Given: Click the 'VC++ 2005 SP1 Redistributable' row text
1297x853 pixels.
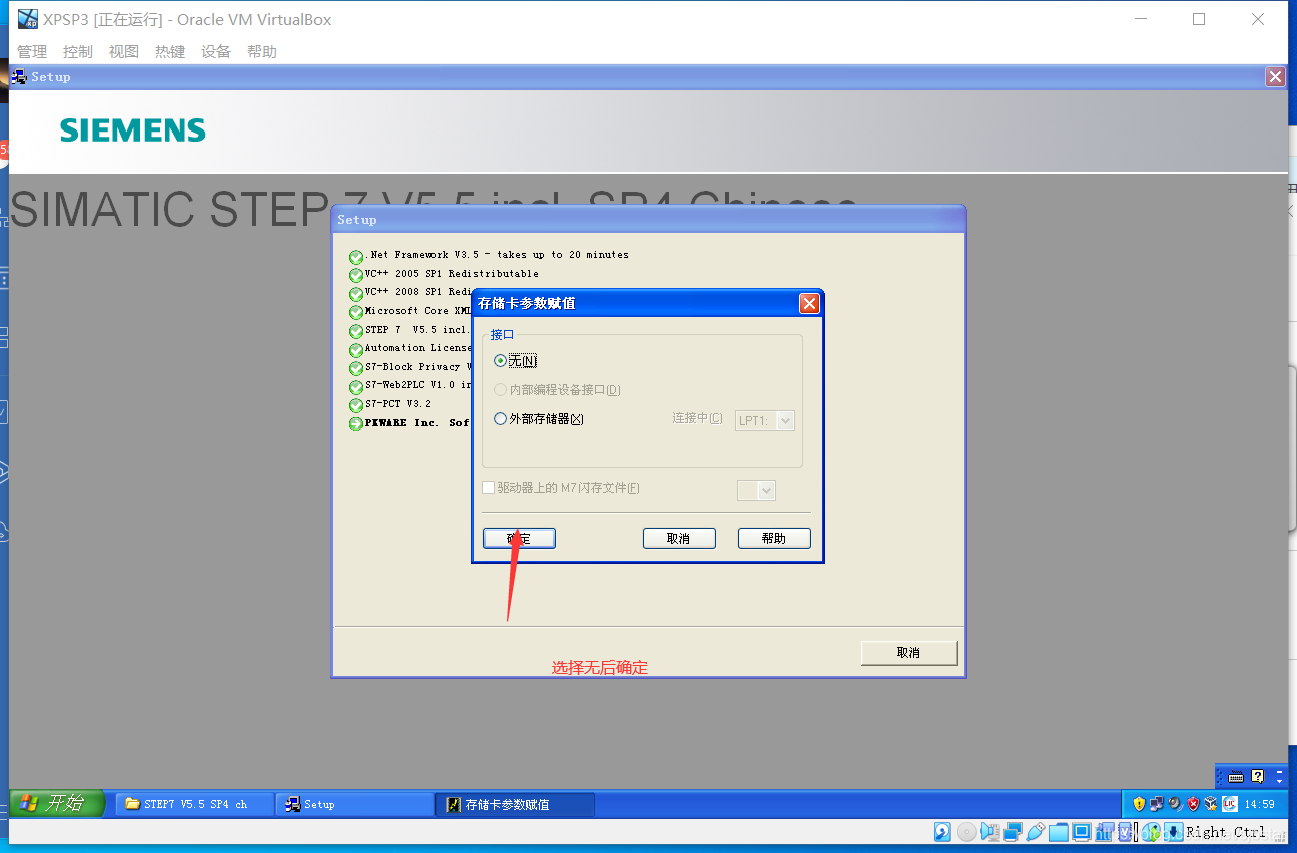Looking at the screenshot, I should (452, 274).
